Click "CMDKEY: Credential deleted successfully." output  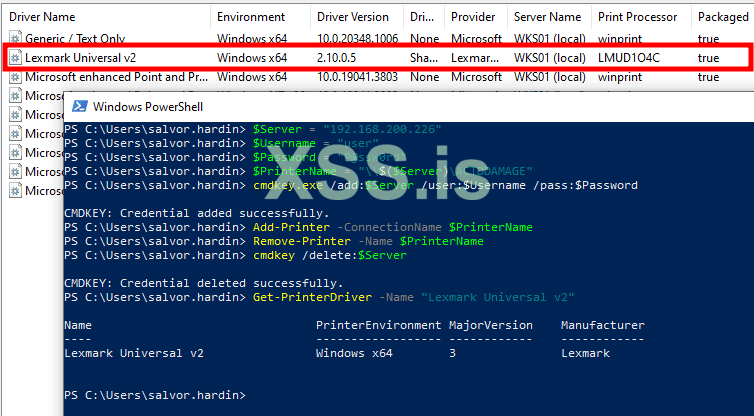(204, 283)
